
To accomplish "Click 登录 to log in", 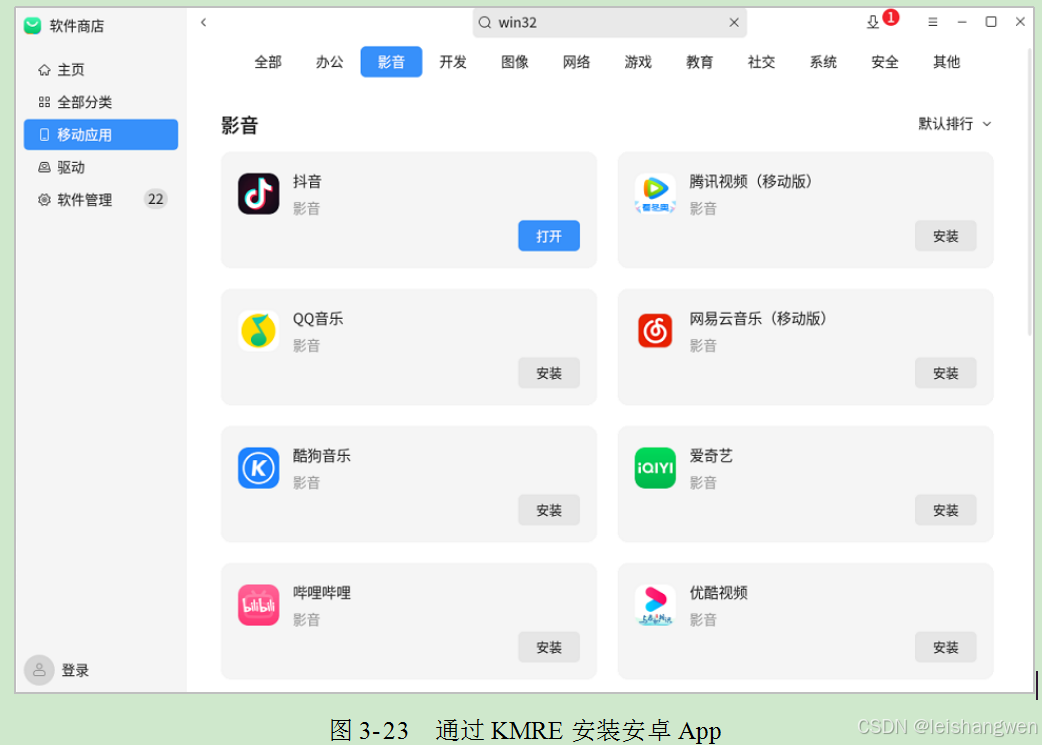I will point(75,670).
